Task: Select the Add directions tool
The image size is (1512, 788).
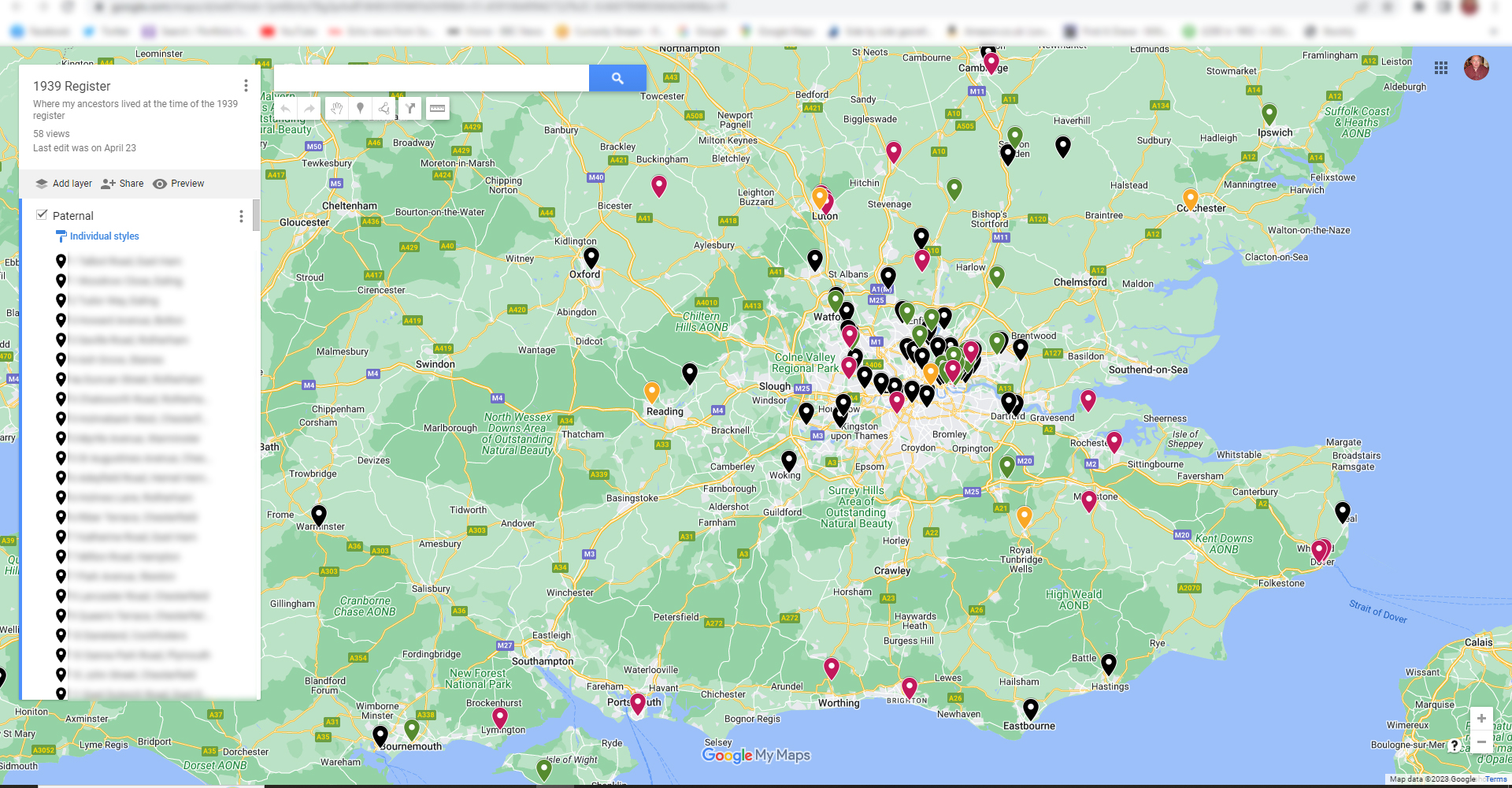Action: [410, 109]
